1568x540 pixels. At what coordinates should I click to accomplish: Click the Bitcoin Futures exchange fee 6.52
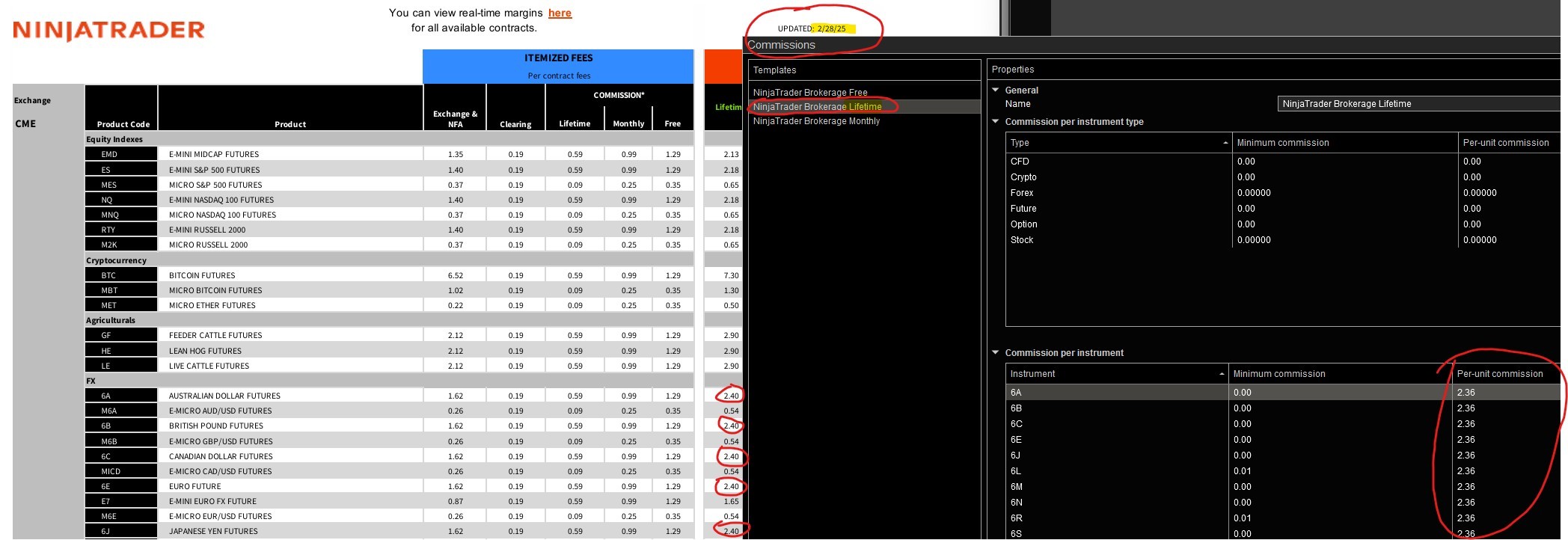tap(456, 275)
